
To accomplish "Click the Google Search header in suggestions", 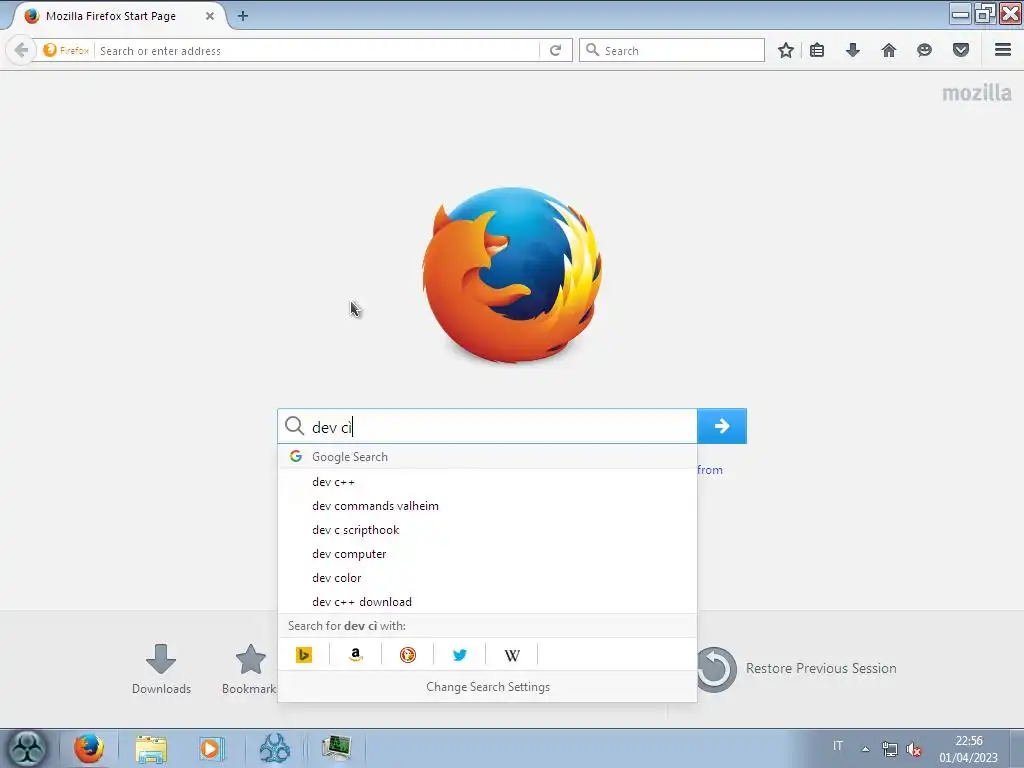I will pyautogui.click(x=487, y=456).
